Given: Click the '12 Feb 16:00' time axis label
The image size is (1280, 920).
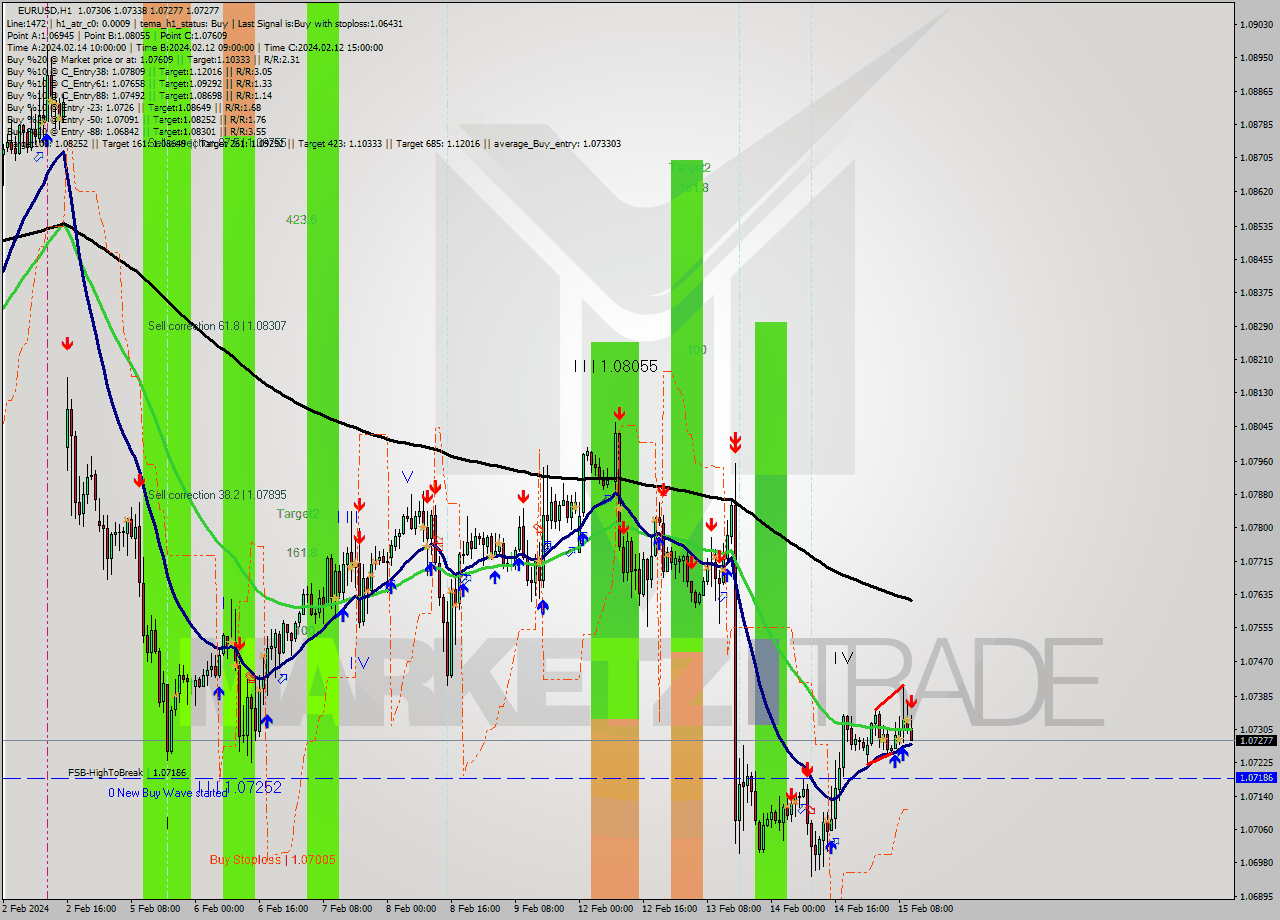Looking at the screenshot, I should click(669, 909).
